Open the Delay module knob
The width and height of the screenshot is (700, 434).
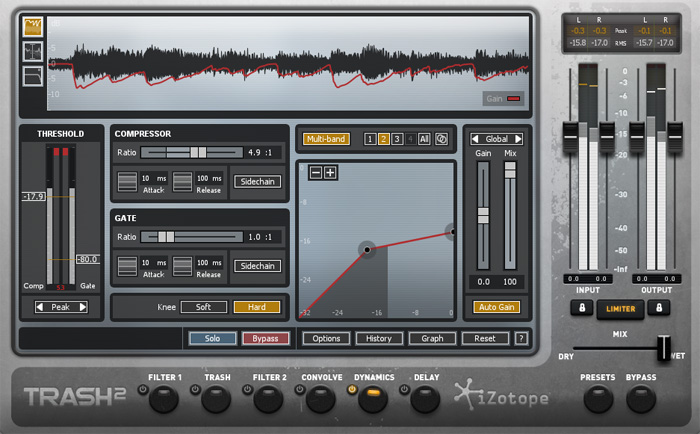coord(425,399)
